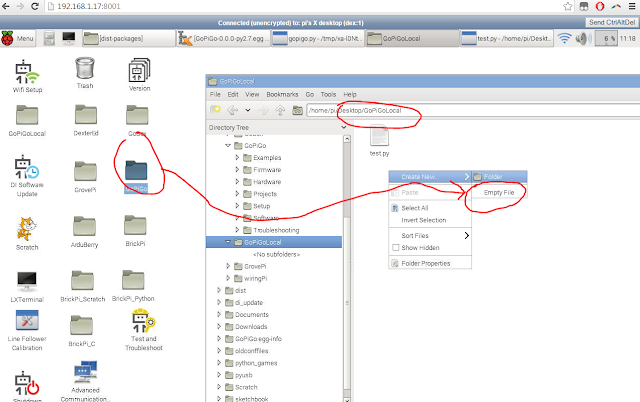Open the volume speaker tray icon
640x402 pixels.
tap(583, 38)
